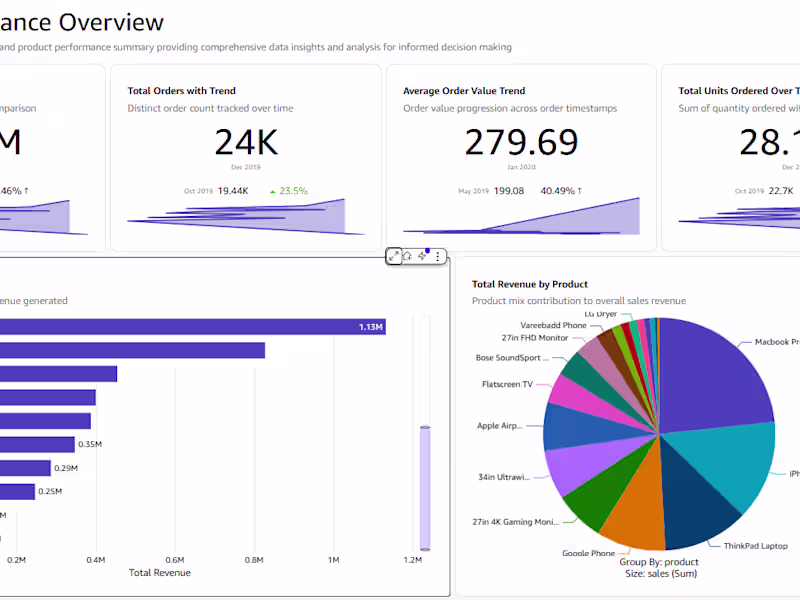Select the Total Orders with Trend title

pyautogui.click(x=182, y=91)
